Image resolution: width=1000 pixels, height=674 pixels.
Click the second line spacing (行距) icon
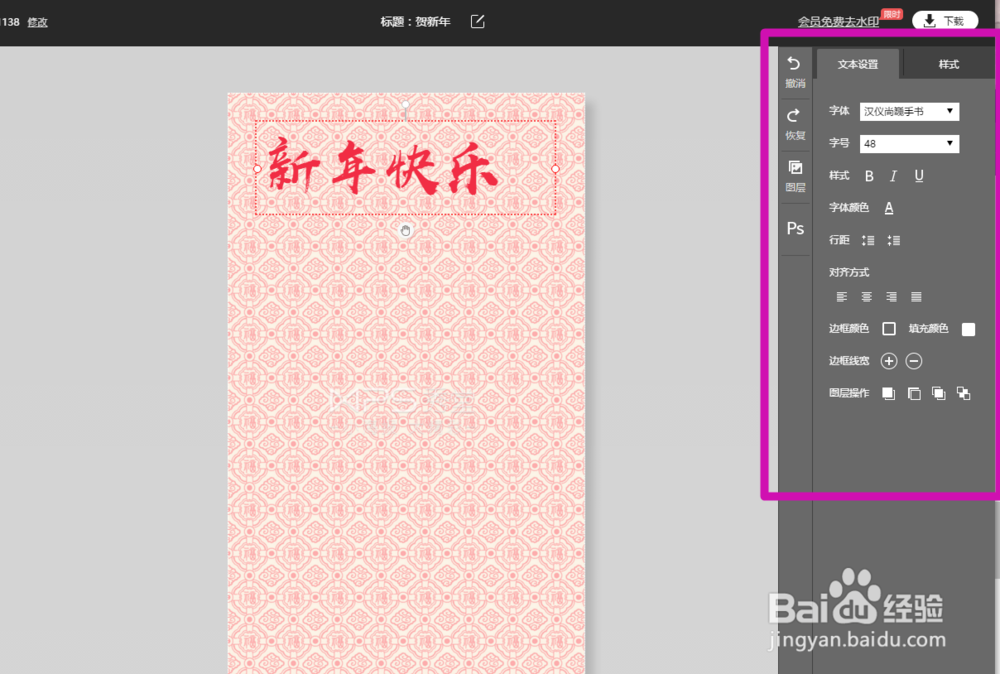pos(893,240)
